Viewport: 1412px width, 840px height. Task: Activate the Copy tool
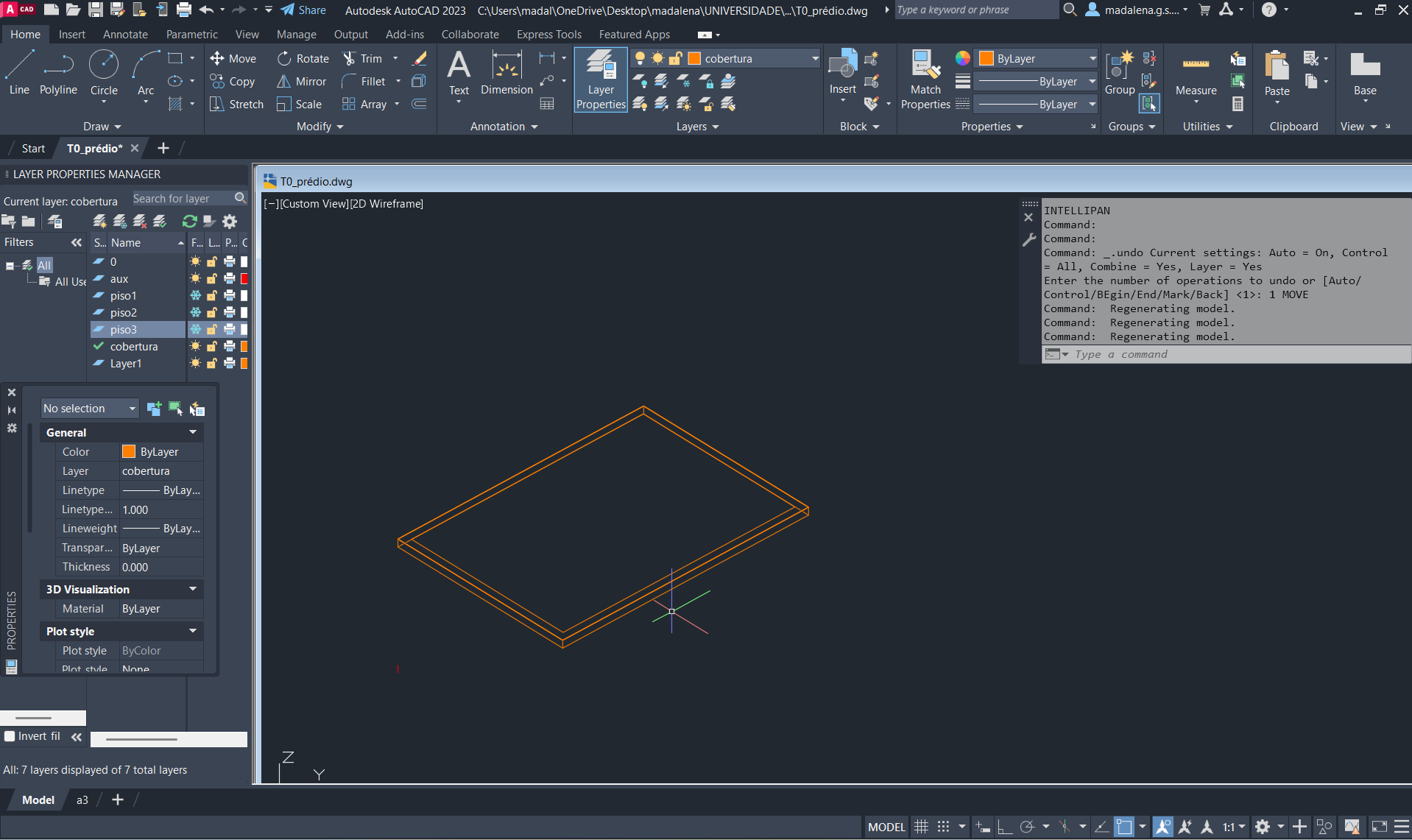pyautogui.click(x=233, y=82)
